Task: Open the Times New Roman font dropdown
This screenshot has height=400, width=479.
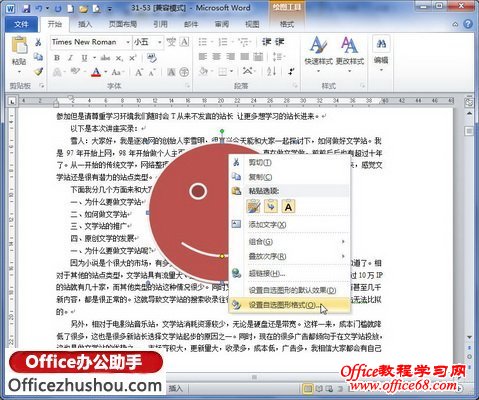Action: click(x=128, y=42)
